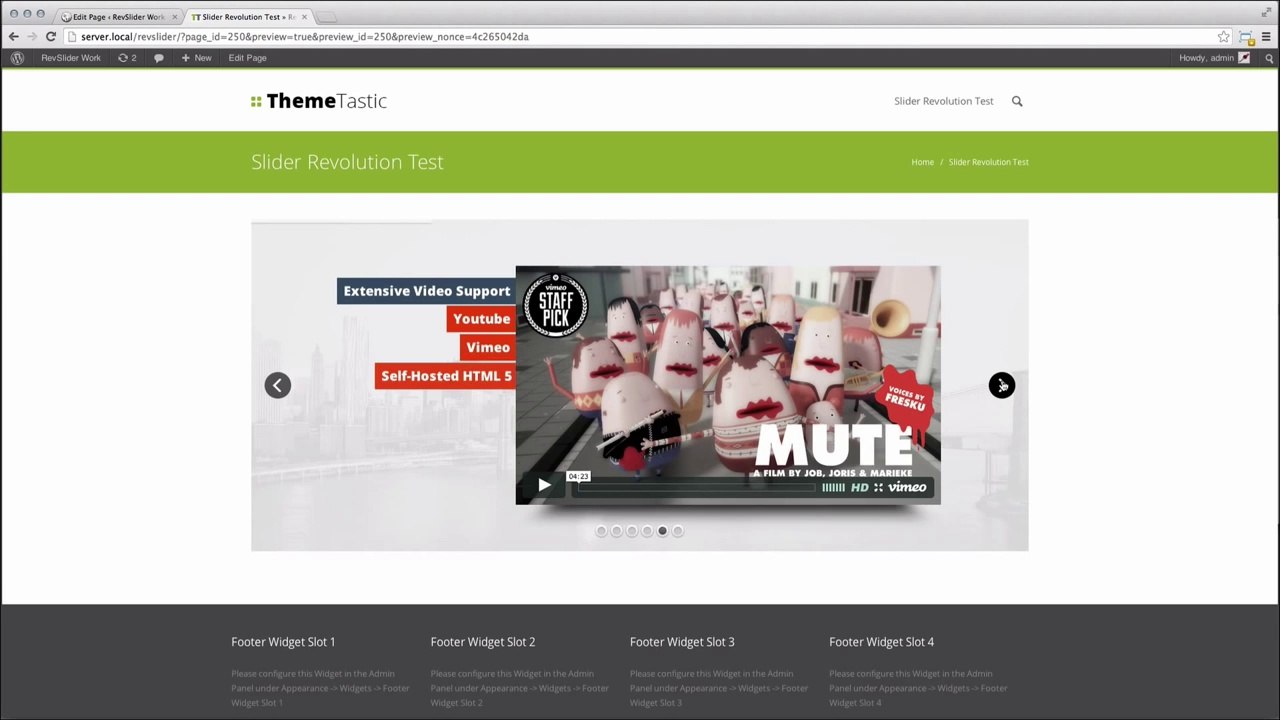This screenshot has height=720, width=1280.
Task: Adjust the Vimeo volume bars
Action: tap(833, 487)
